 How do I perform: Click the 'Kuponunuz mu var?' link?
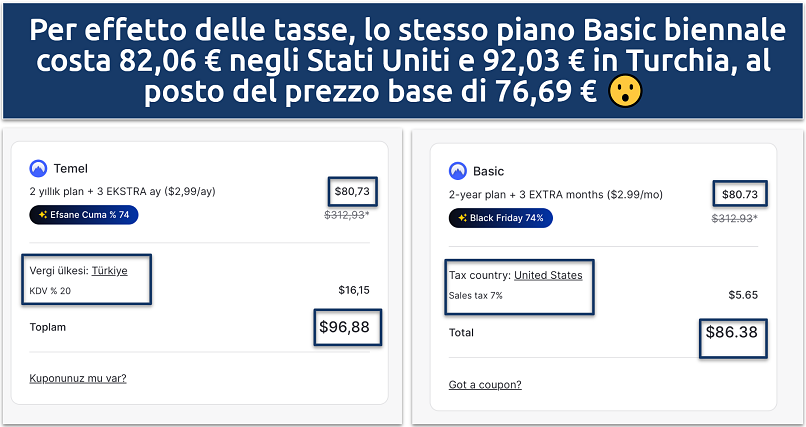78,378
